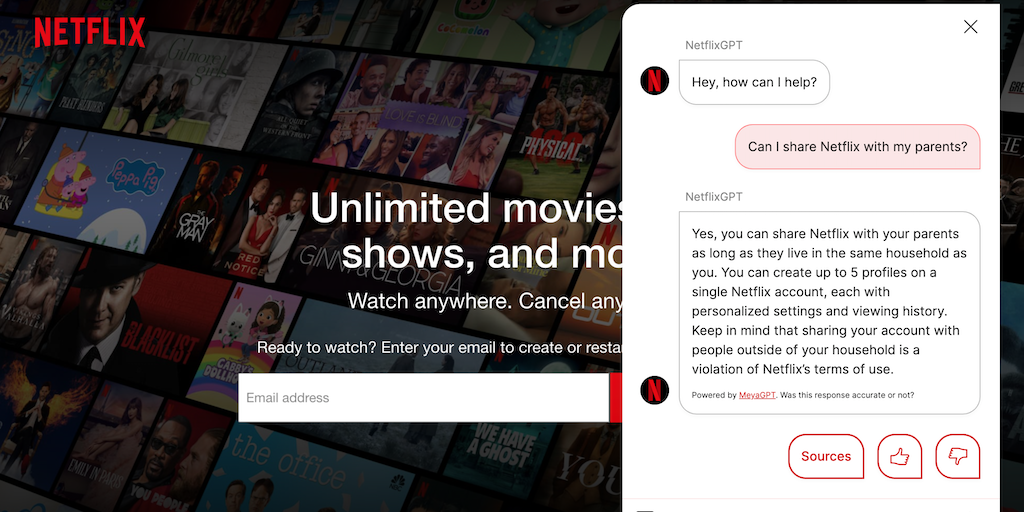Click the 'Watch anywhere. Cancel' subheading
This screenshot has height=512, width=1024.
[485, 301]
